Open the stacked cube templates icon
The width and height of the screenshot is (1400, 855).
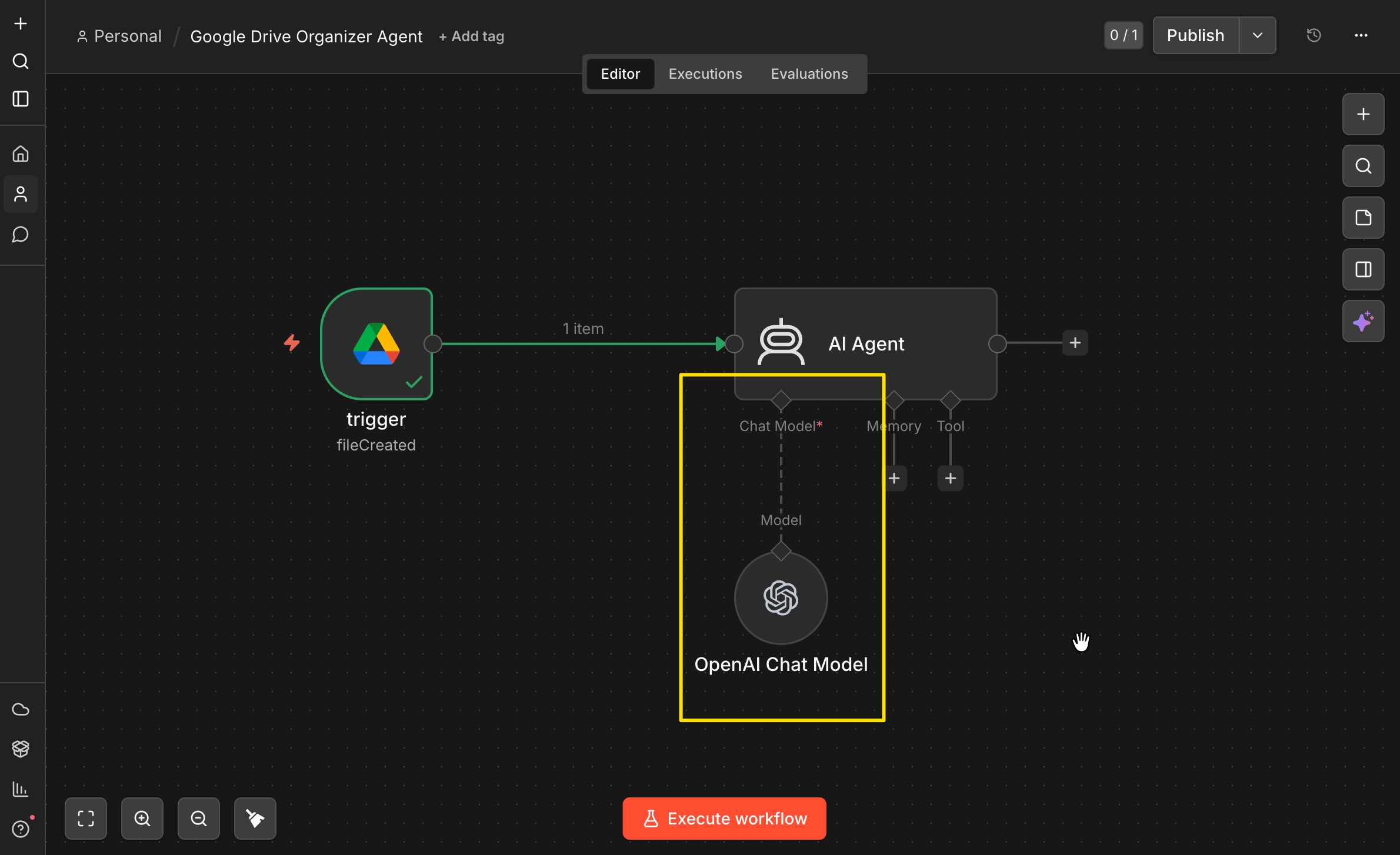pos(21,749)
